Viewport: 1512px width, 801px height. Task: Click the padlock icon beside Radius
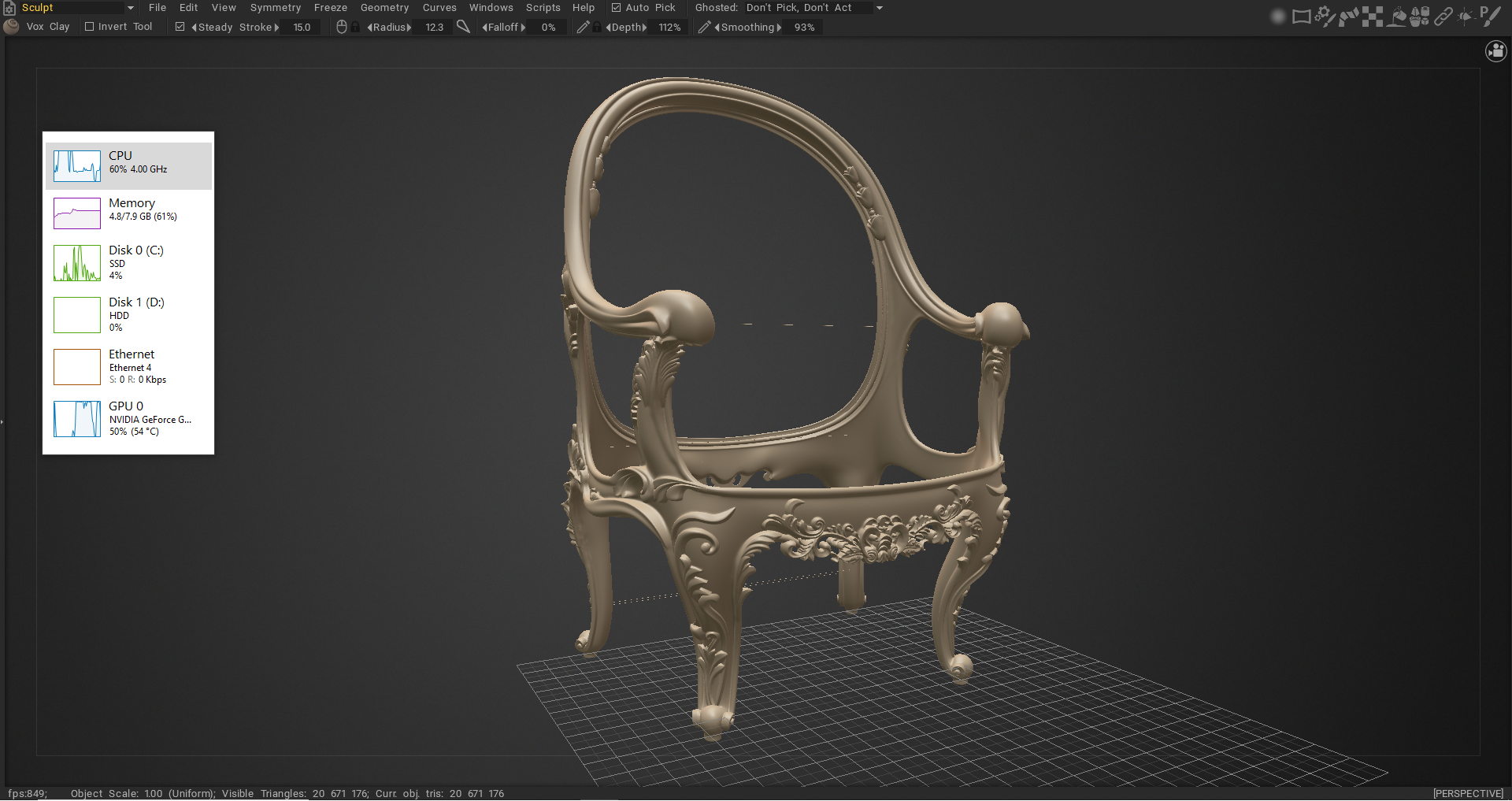click(x=356, y=27)
